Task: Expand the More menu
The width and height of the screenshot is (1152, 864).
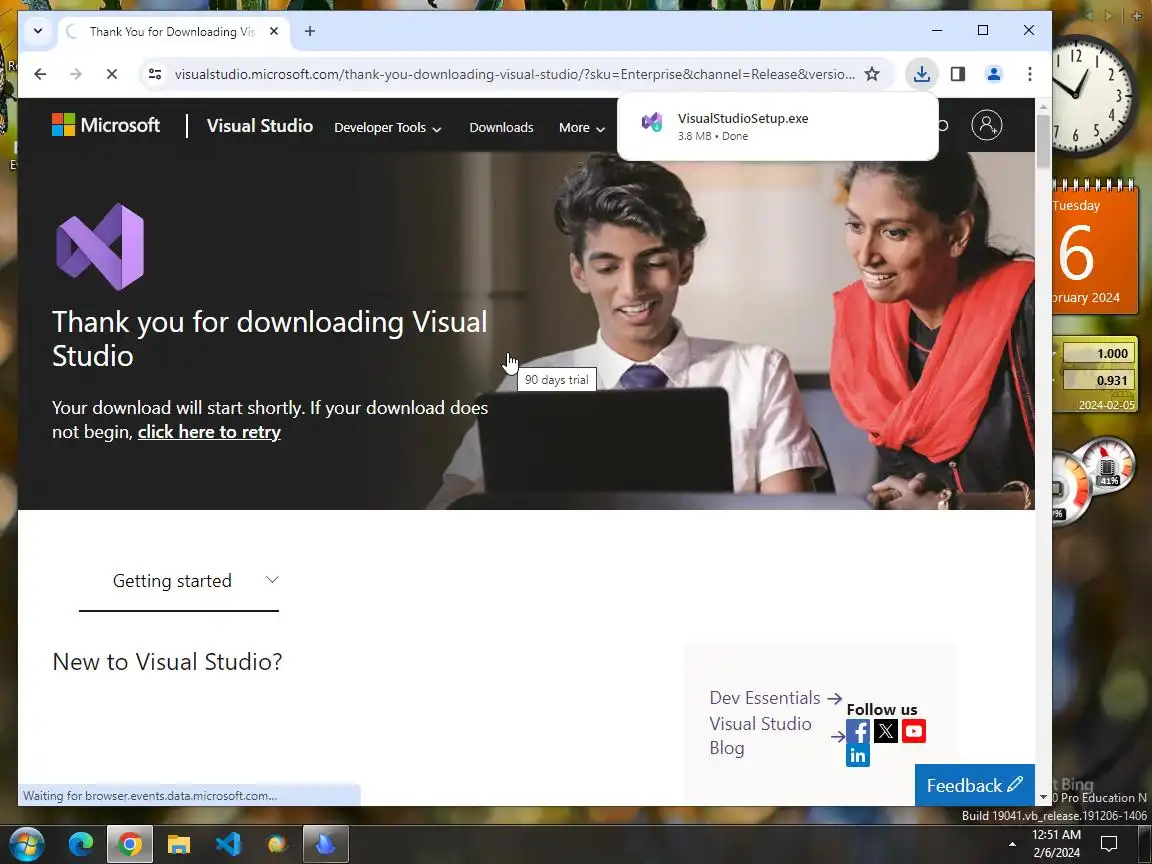Action: click(581, 128)
